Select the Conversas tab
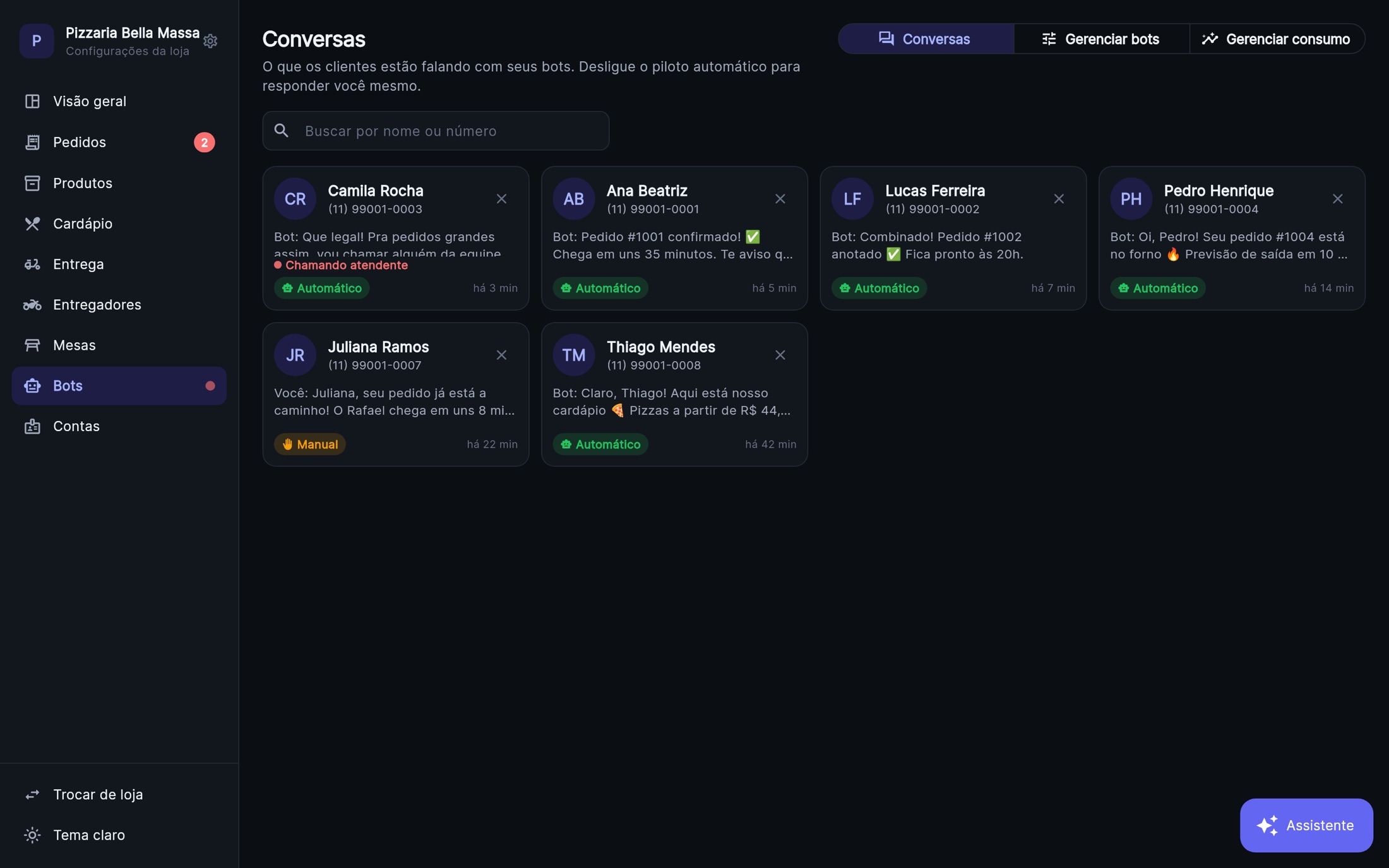The height and width of the screenshot is (868, 1389). 926,39
